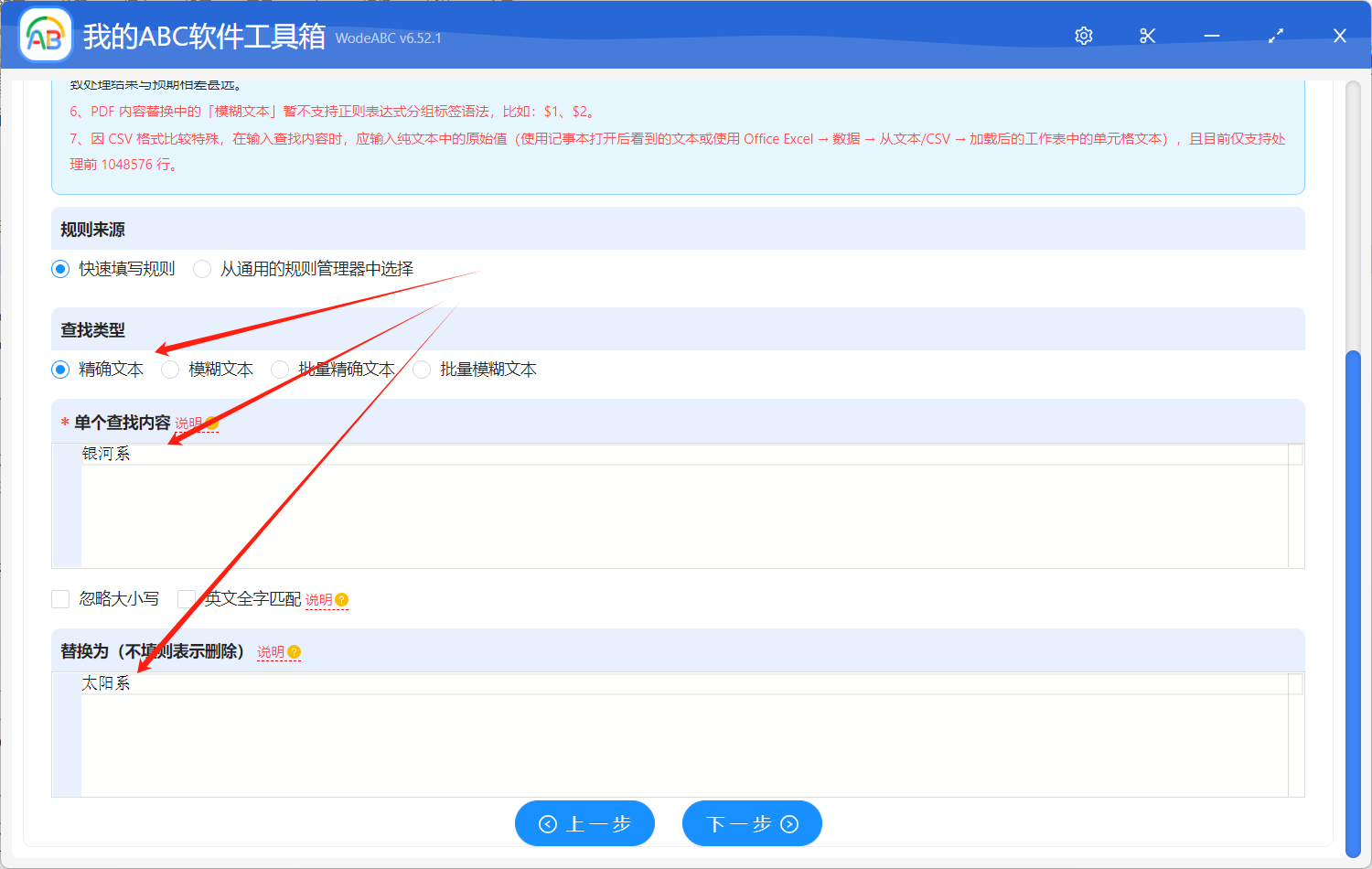Choose 从通用的规则管理器中选择 as rule source
Image resolution: width=1372 pixels, height=869 pixels.
[x=201, y=268]
